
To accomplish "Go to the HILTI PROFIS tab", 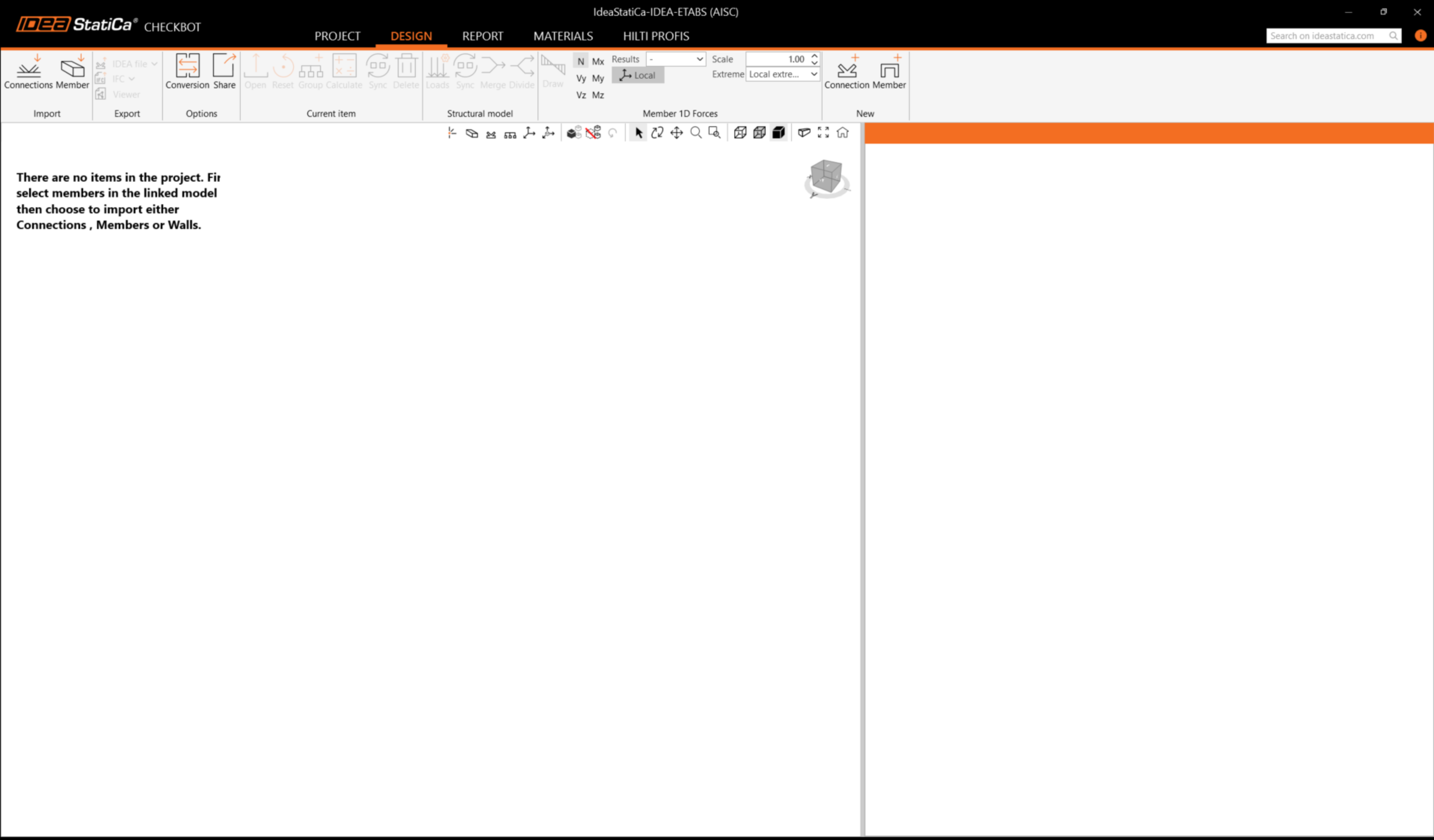I will pos(656,36).
